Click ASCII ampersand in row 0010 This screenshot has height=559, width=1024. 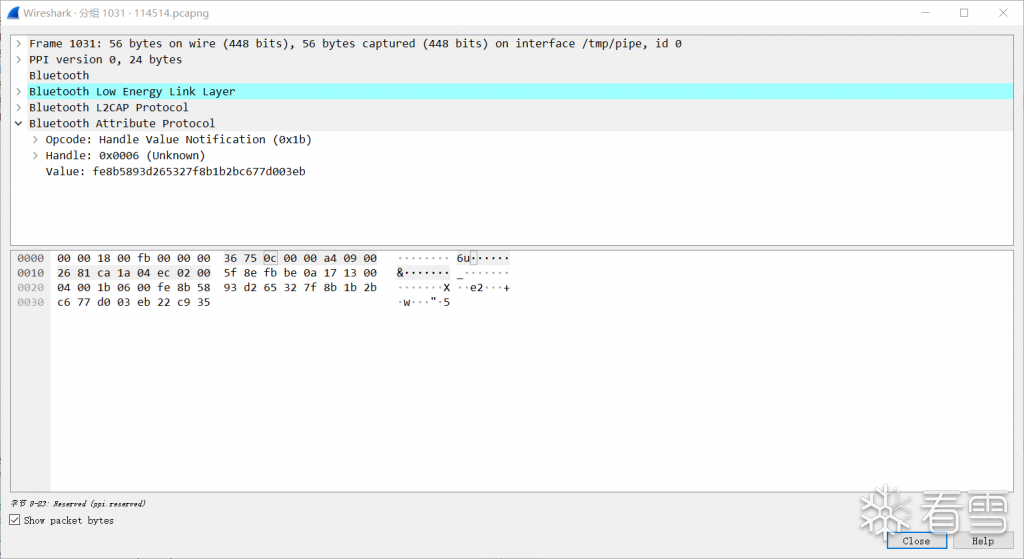coord(400,273)
